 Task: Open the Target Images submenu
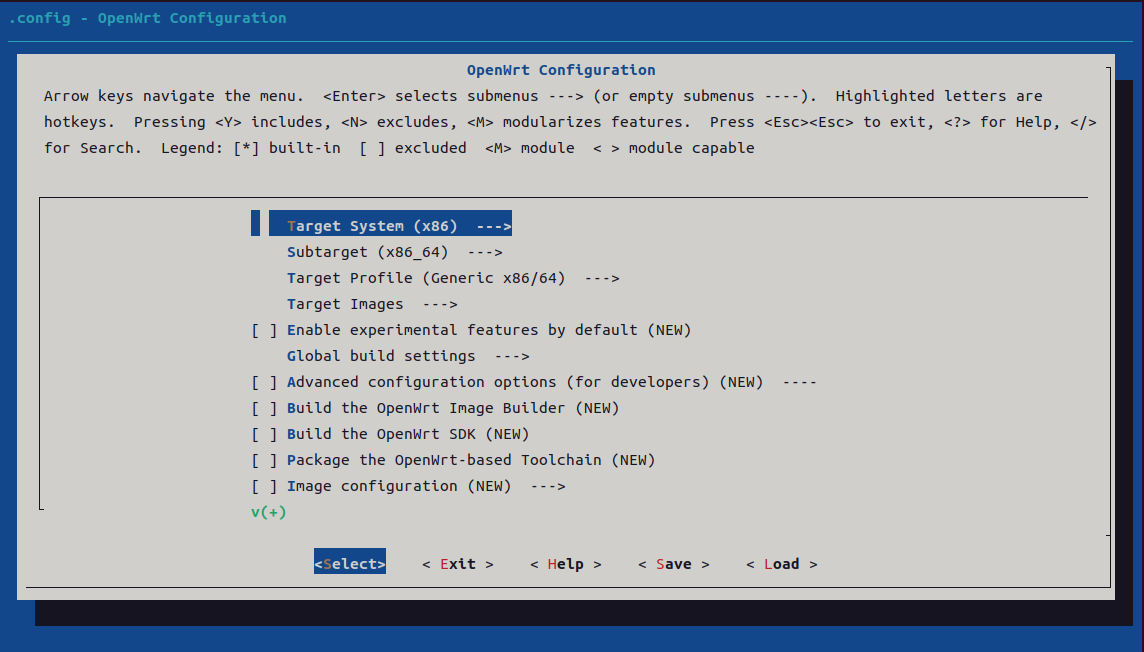pyautogui.click(x=371, y=304)
